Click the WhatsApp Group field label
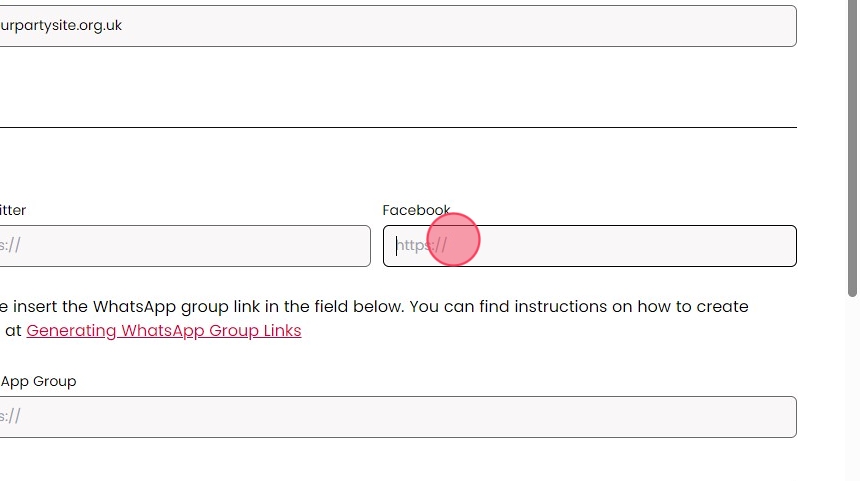Viewport: 860px width, 481px height. [x=38, y=381]
